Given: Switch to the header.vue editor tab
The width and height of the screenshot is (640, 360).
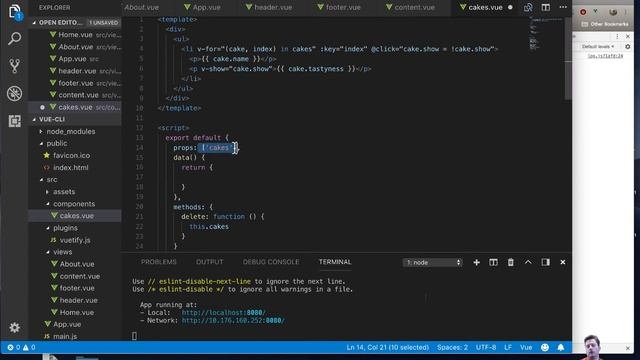Looking at the screenshot, I should point(269,7).
